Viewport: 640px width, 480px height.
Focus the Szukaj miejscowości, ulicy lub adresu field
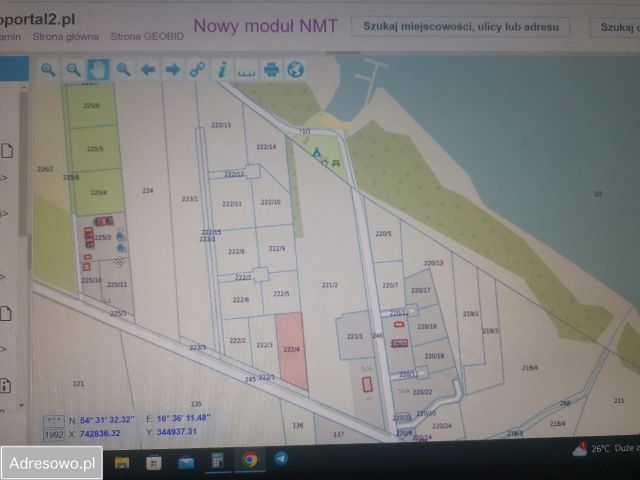460,27
